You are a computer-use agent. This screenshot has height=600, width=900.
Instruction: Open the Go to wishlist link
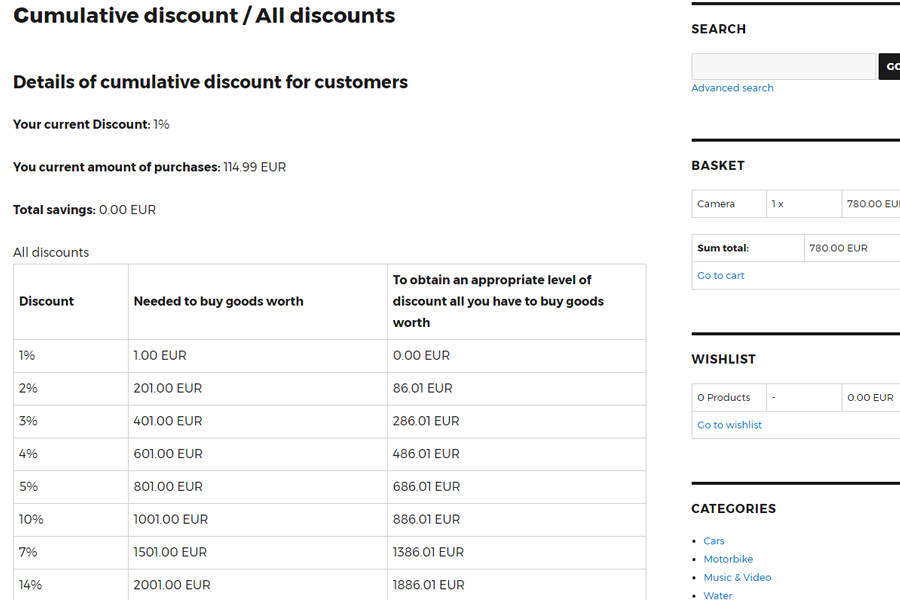tap(729, 425)
